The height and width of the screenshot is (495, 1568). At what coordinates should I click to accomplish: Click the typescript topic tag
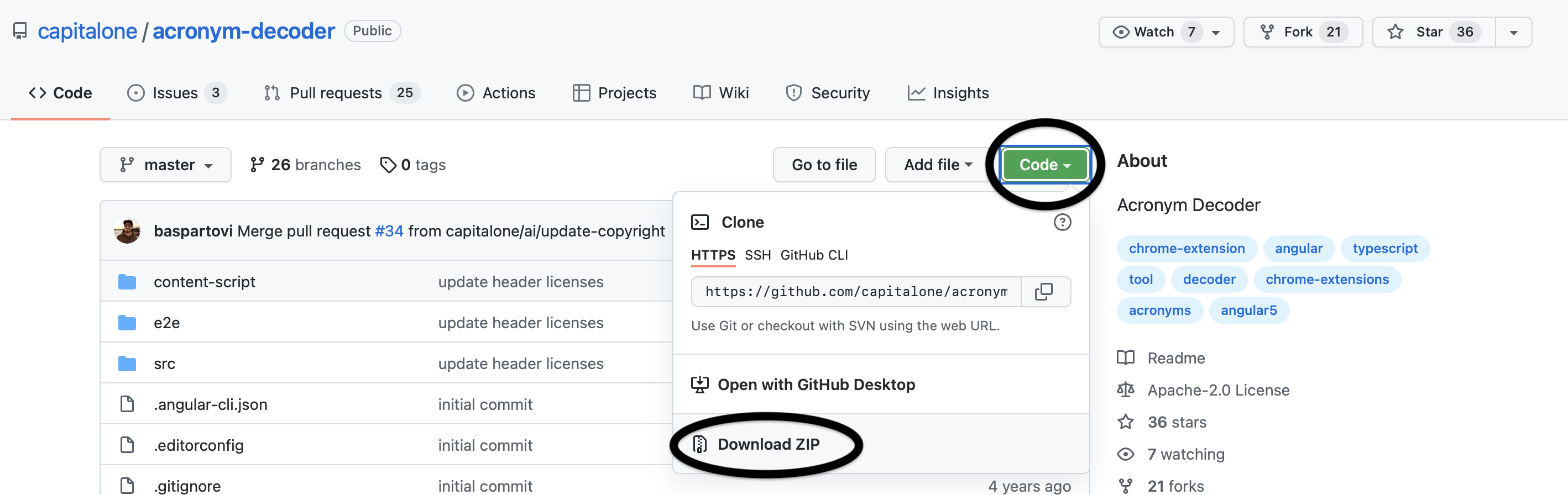click(x=1385, y=249)
